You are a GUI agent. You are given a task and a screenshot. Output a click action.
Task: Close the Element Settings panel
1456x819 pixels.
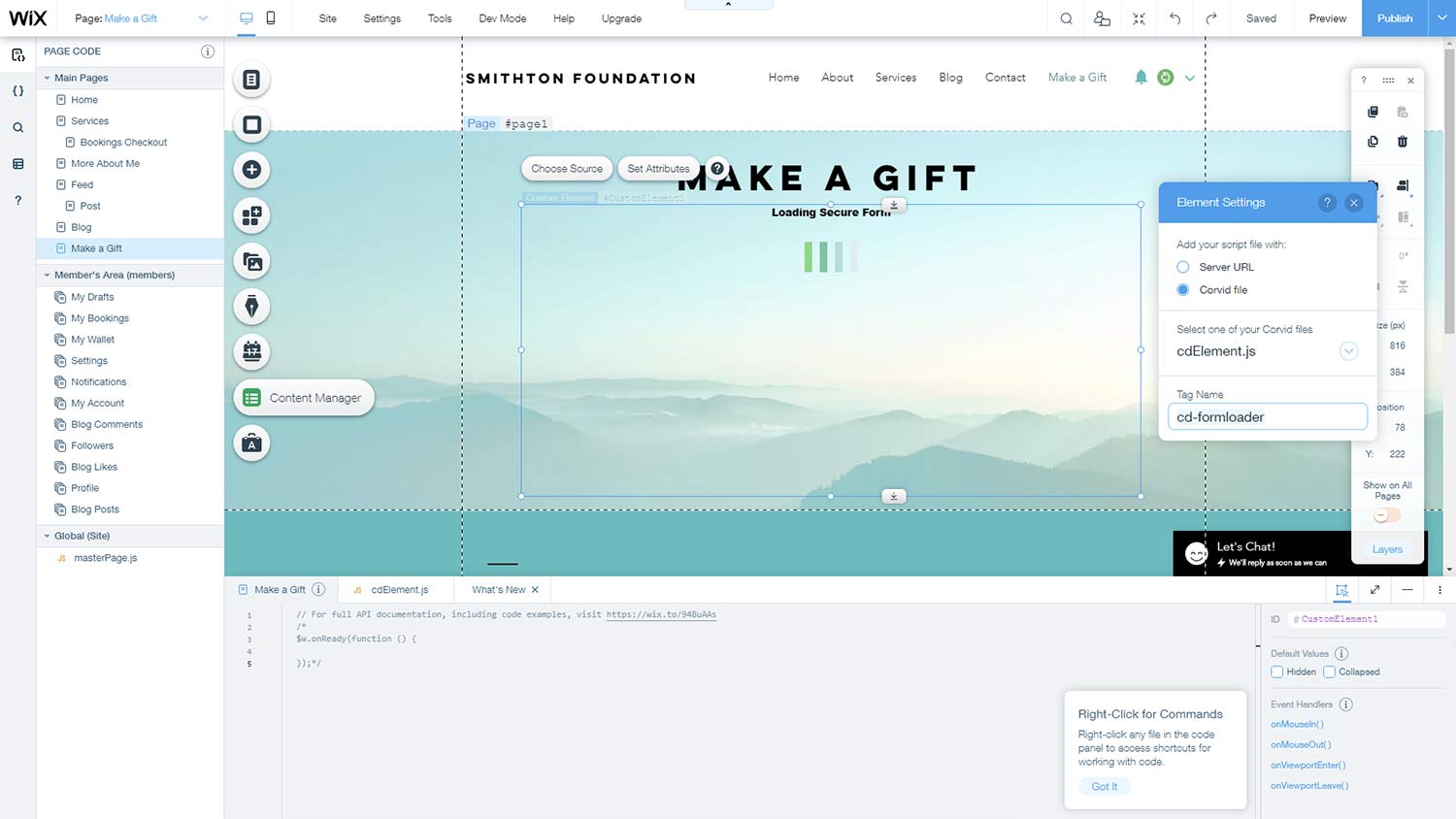(x=1353, y=202)
